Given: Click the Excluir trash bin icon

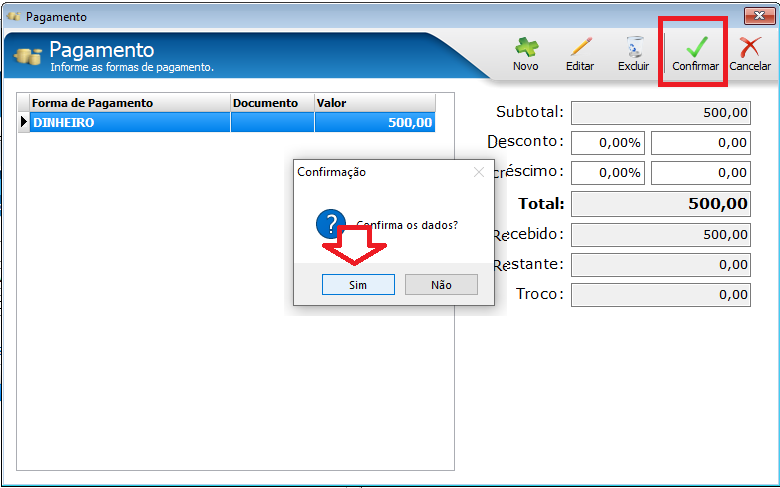Looking at the screenshot, I should 634,47.
